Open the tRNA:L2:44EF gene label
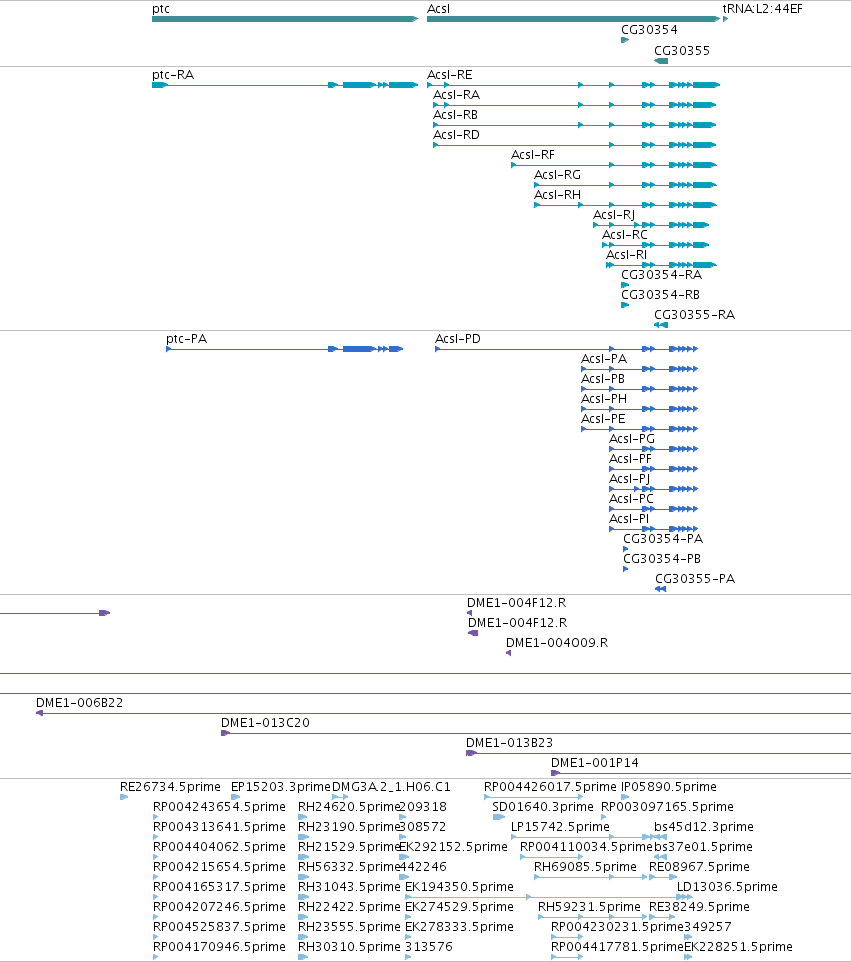 coord(763,9)
